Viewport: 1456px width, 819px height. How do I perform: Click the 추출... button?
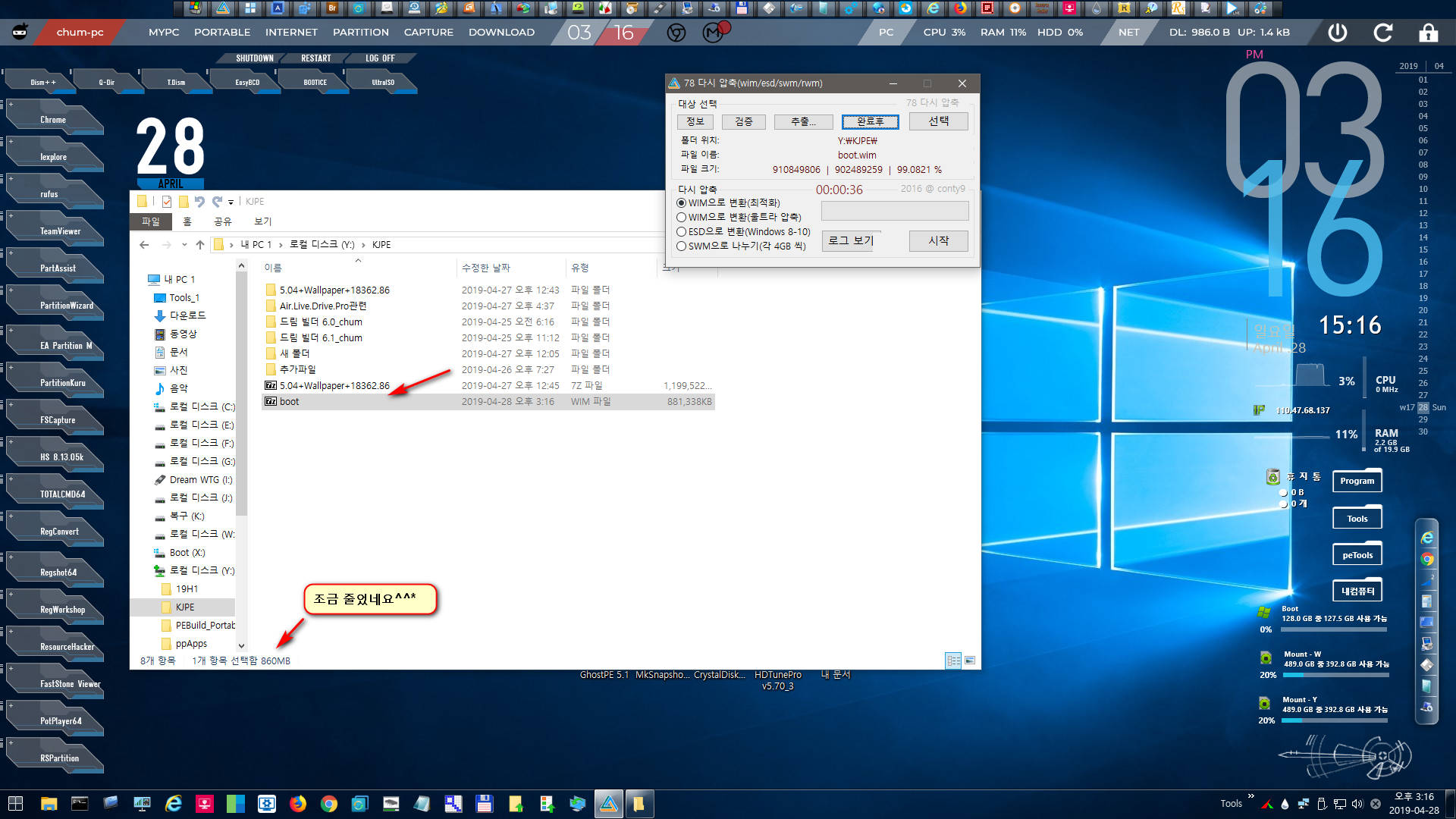(x=803, y=122)
